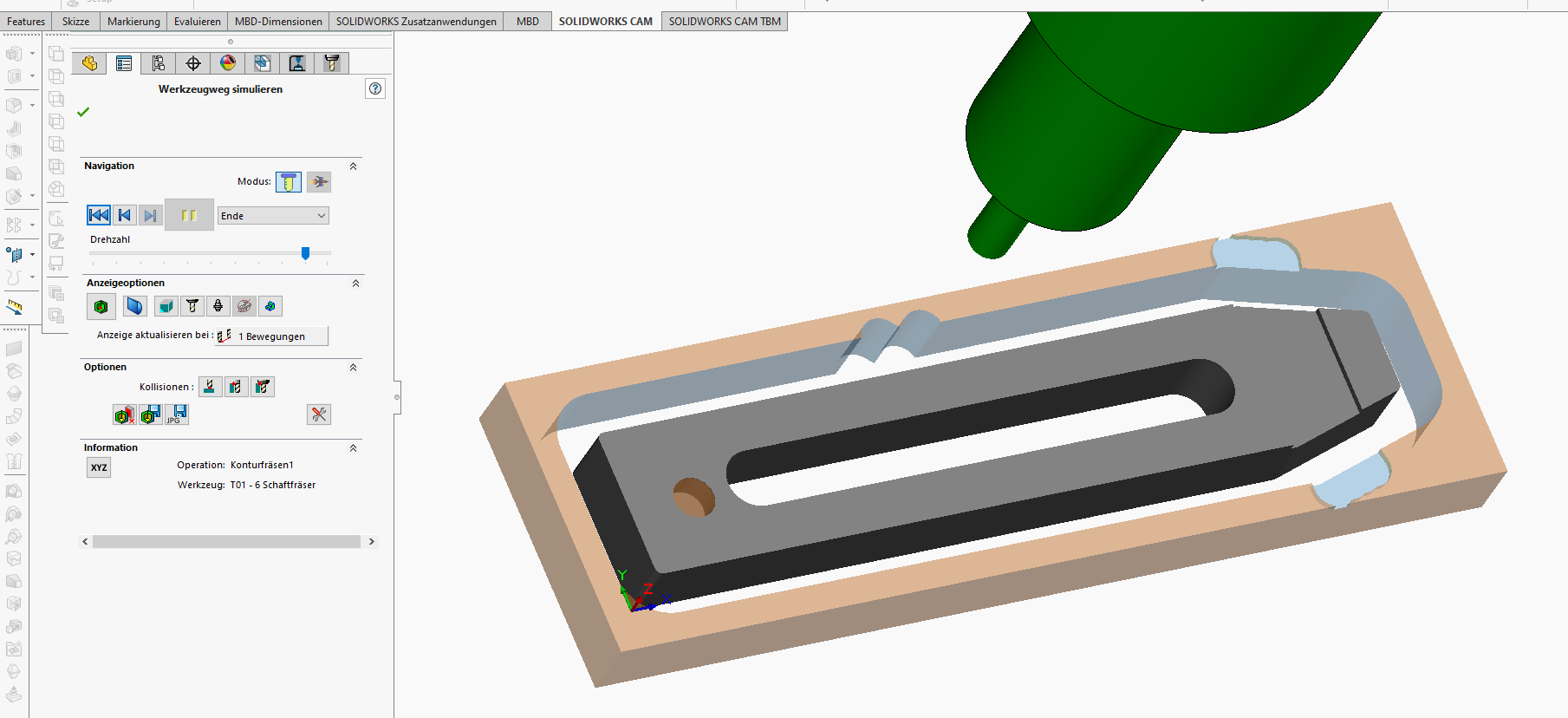Screen dimensions: 1568x718
Task: Click the XYZ coordinates button
Action: pos(100,468)
